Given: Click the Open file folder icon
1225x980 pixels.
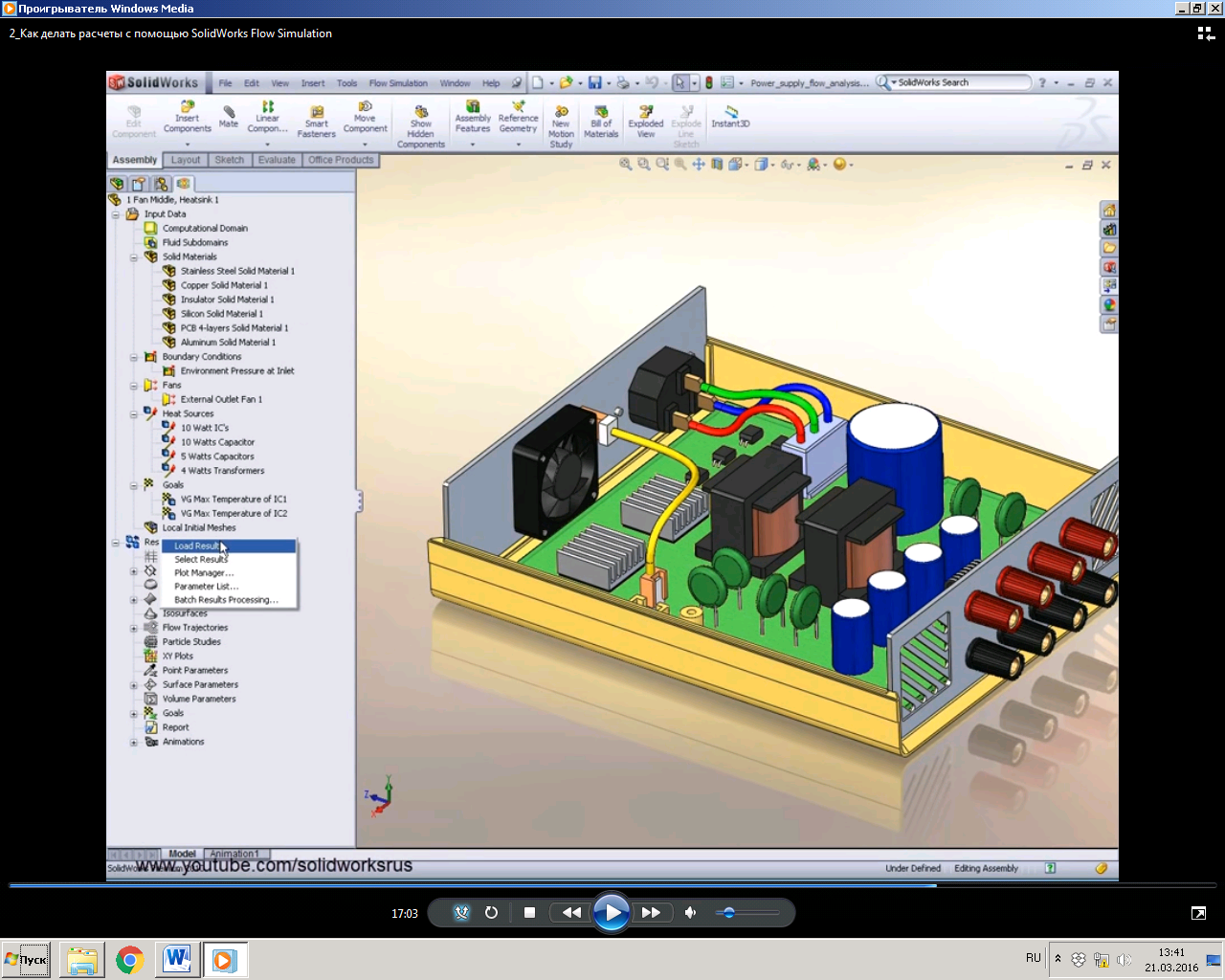Looking at the screenshot, I should 566,83.
